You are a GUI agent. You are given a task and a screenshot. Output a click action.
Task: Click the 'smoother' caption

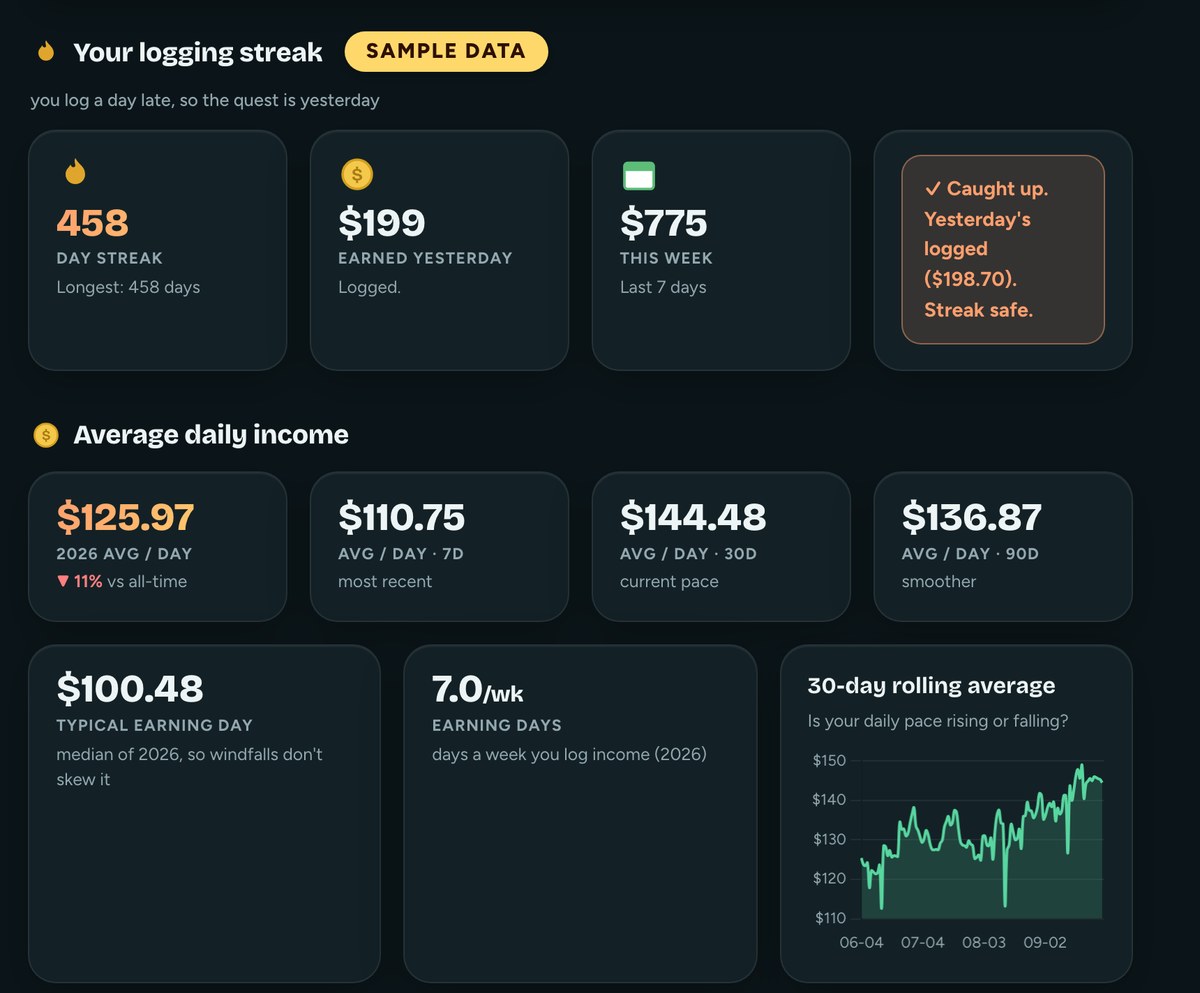tap(939, 581)
